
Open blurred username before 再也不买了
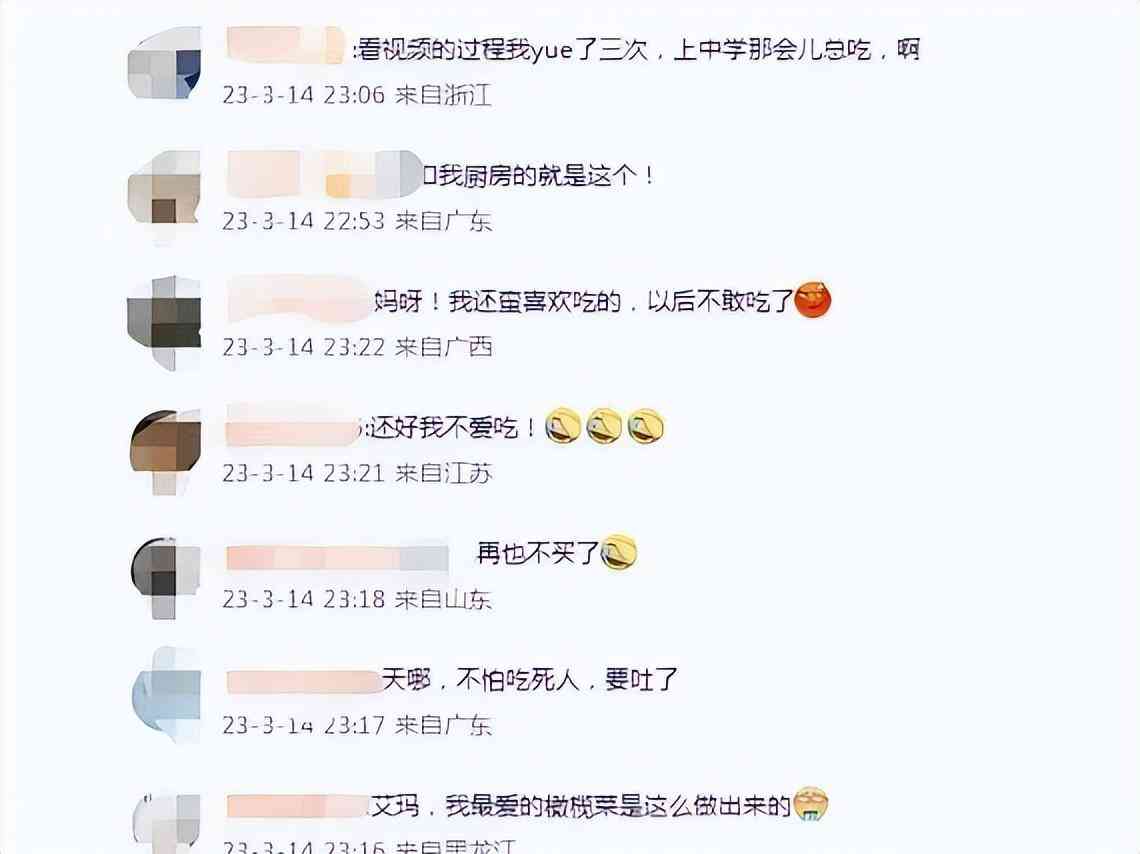tap(337, 558)
